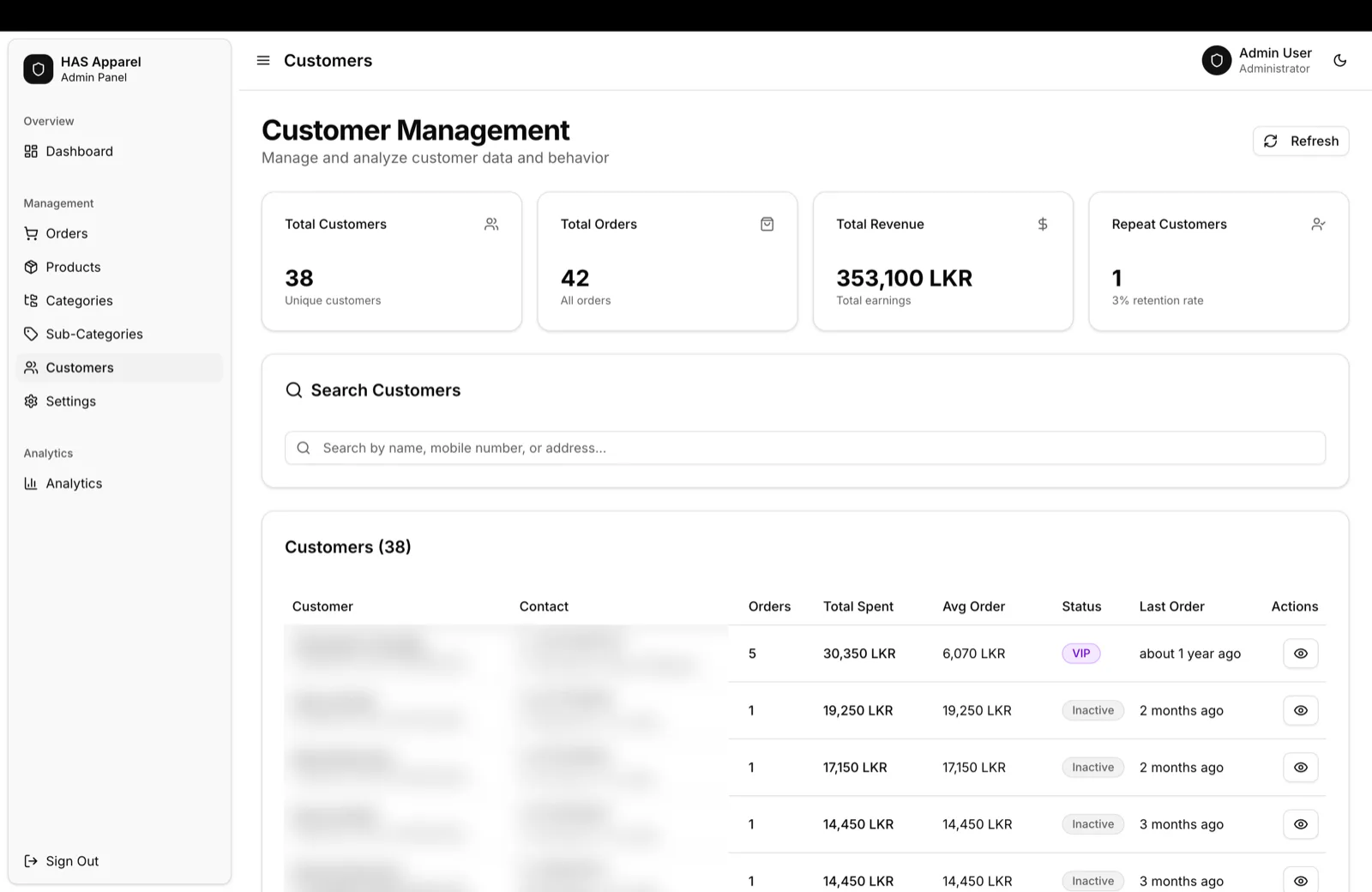The image size is (1372, 892).
Task: Click the Admin User avatar icon
Action: (x=1217, y=61)
